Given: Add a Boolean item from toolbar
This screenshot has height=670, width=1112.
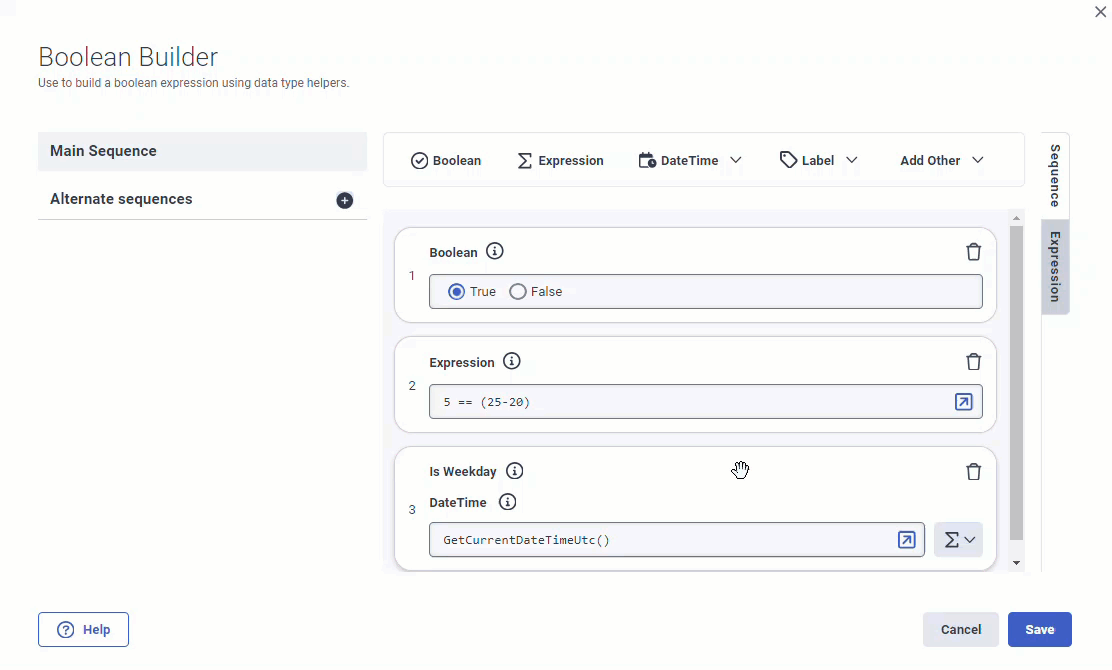Looking at the screenshot, I should 446,161.
